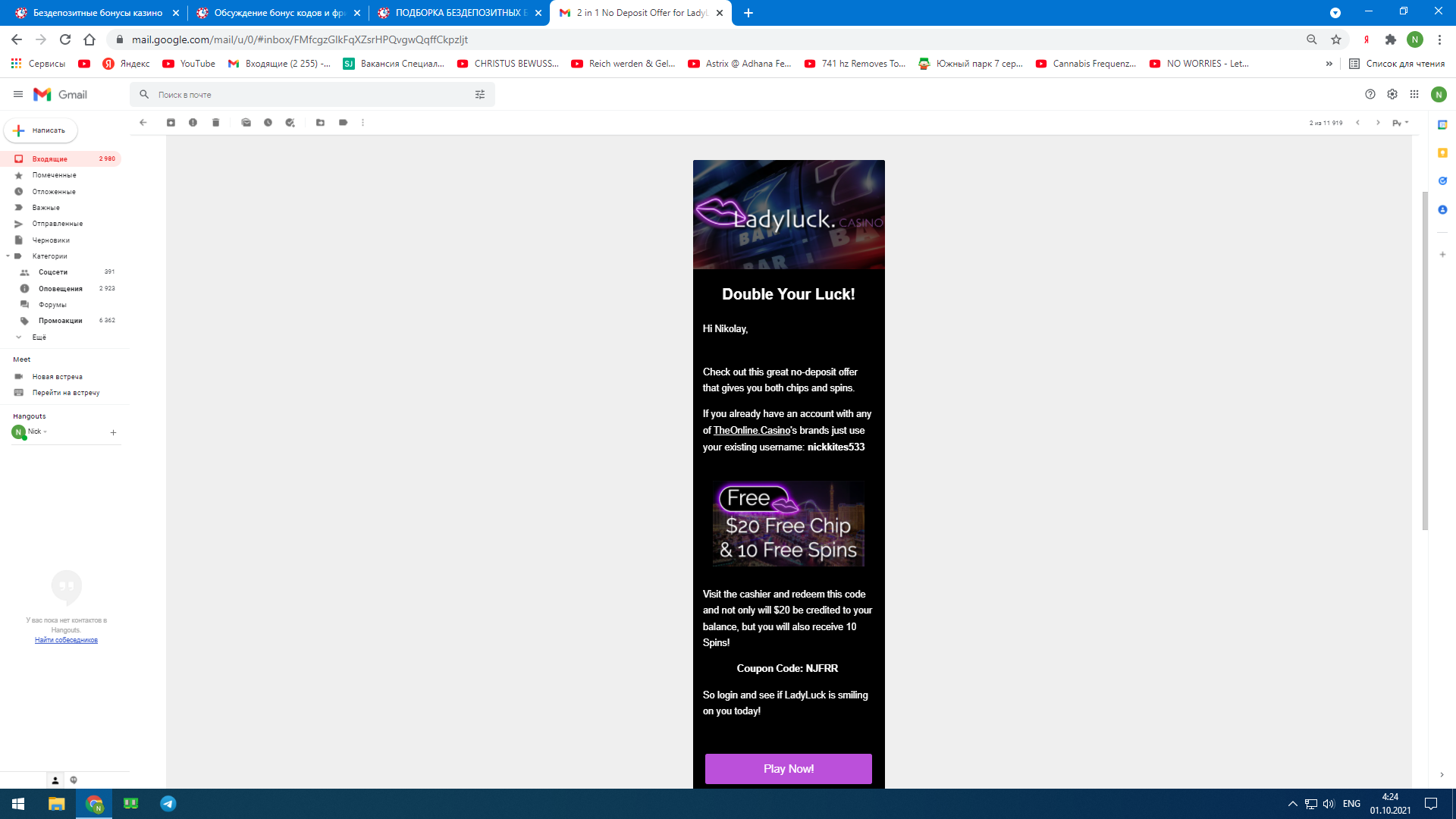
Task: Archive this email using the archive icon
Action: point(171,123)
